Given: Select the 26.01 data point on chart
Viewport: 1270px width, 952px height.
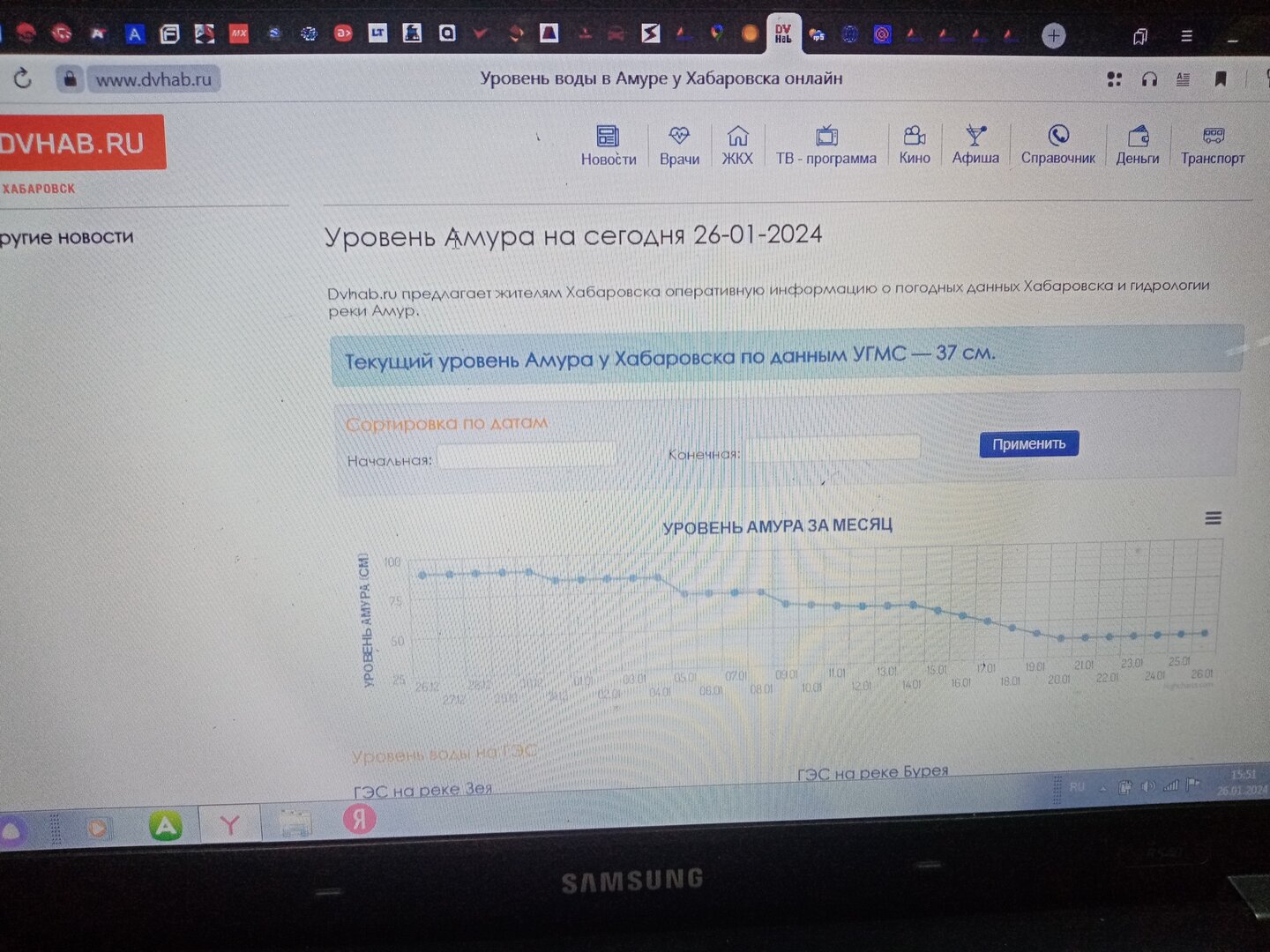Looking at the screenshot, I should click(x=1205, y=633).
